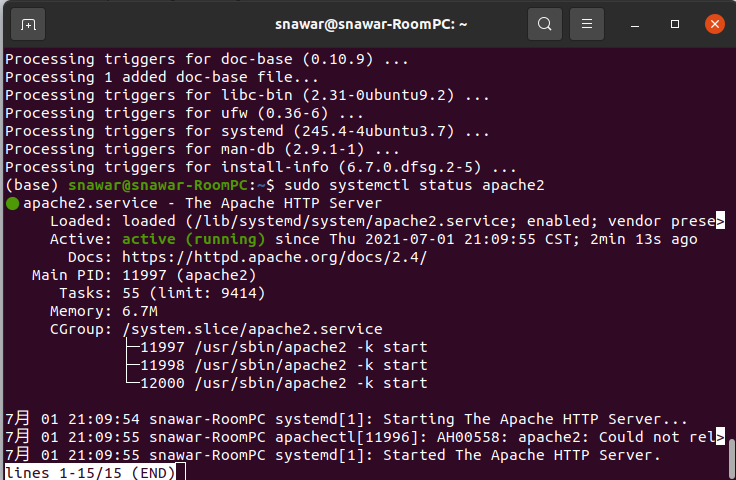Open the httpd.apache.org docs URL

275,257
